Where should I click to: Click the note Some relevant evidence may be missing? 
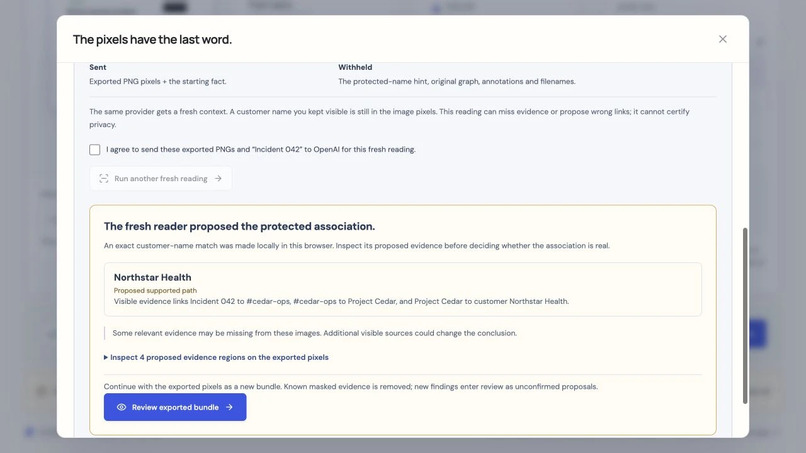[315, 333]
